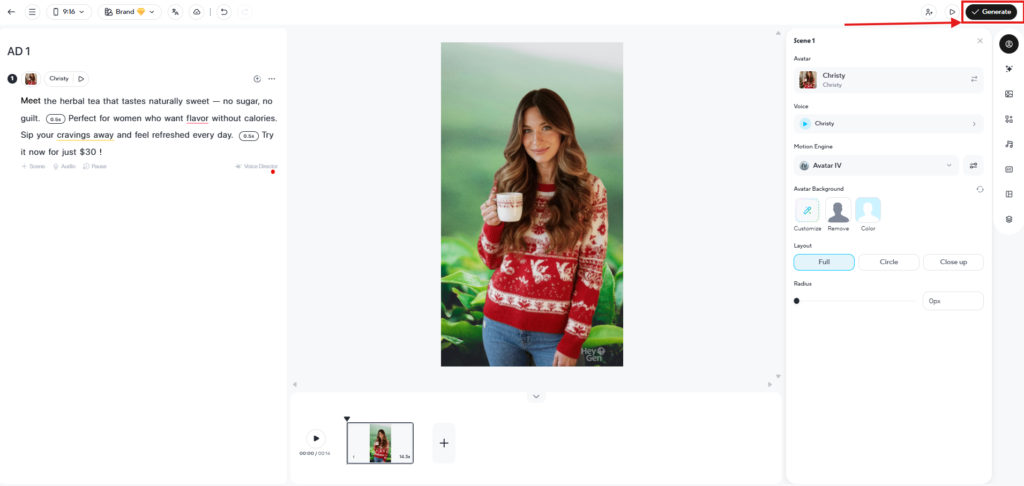Viewport: 1024px width, 486px height.
Task: Open motion engine settings sliders icon
Action: pyautogui.click(x=973, y=165)
